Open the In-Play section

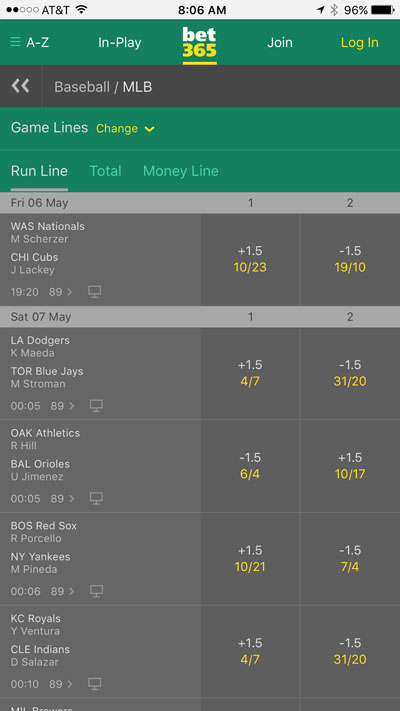pyautogui.click(x=120, y=43)
